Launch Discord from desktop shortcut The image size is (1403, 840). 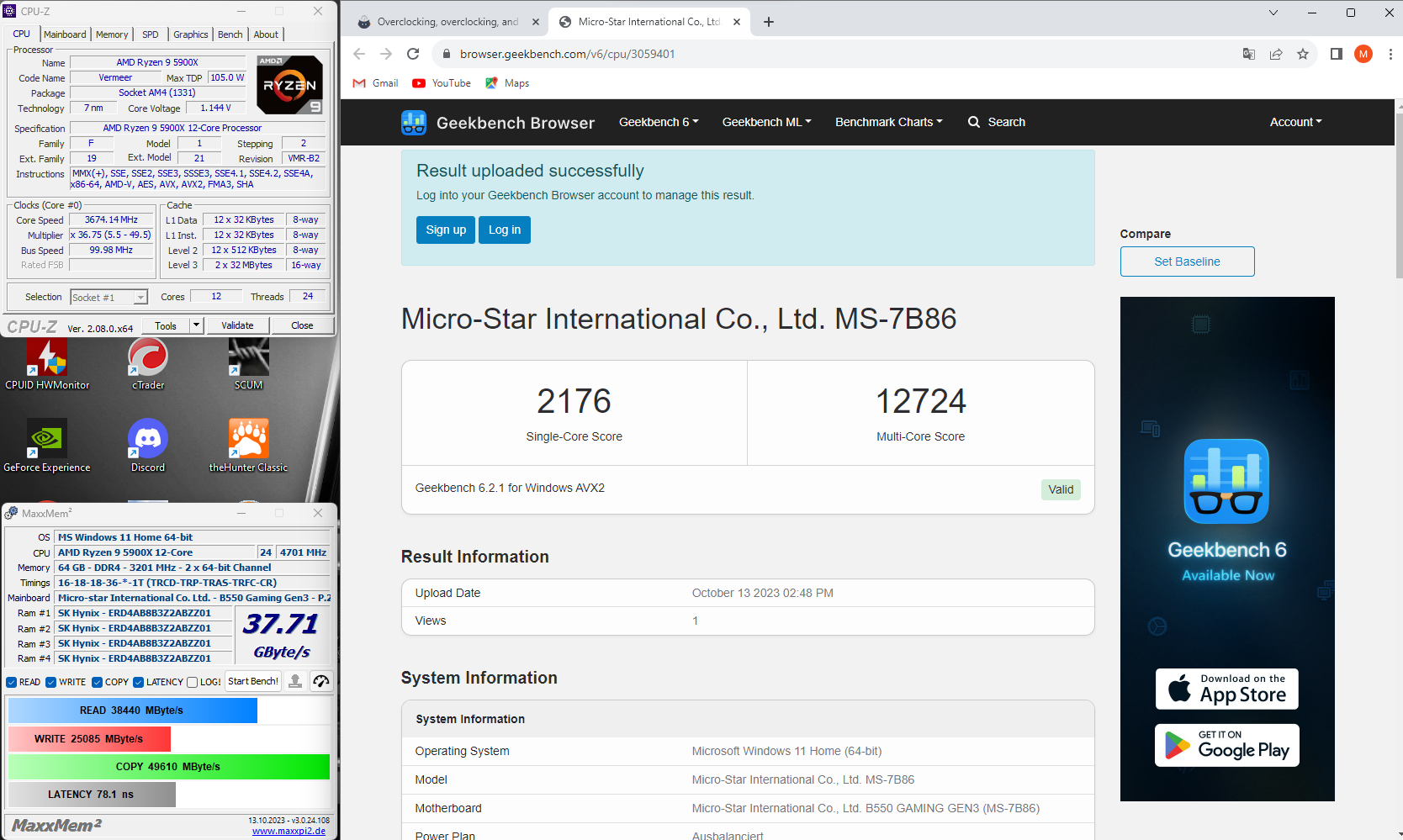(x=148, y=446)
